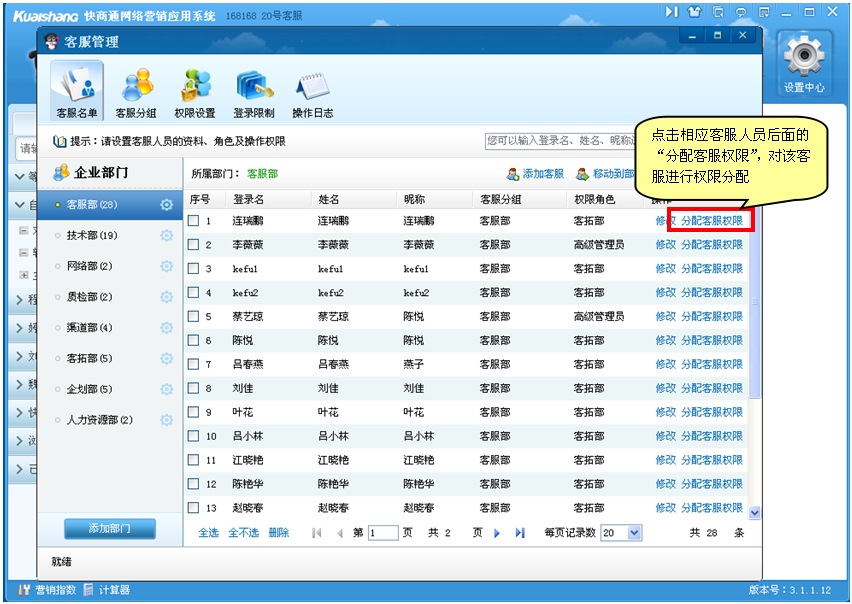Image resolution: width=852 pixels, height=604 pixels.
Task: Tick the checkbox for row 5 蔡艺琼
Action: pyautogui.click(x=194, y=317)
